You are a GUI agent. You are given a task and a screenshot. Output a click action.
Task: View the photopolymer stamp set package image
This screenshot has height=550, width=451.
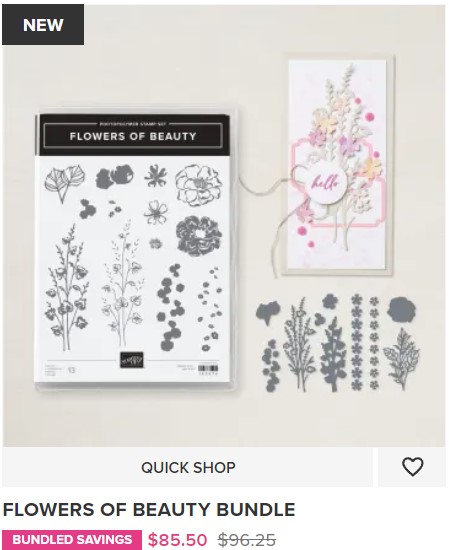pyautogui.click(x=135, y=248)
